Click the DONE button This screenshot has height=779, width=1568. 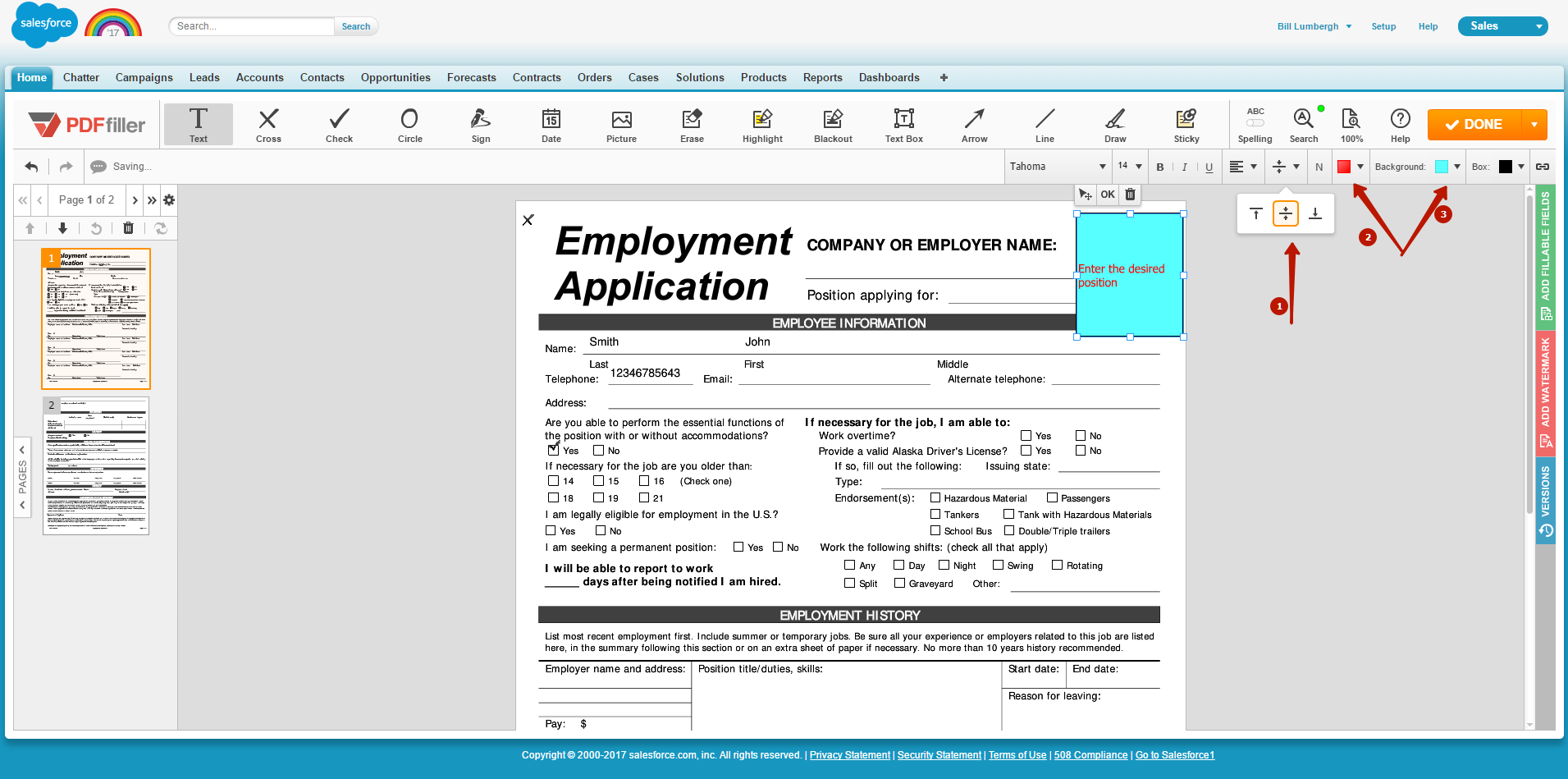click(1474, 125)
